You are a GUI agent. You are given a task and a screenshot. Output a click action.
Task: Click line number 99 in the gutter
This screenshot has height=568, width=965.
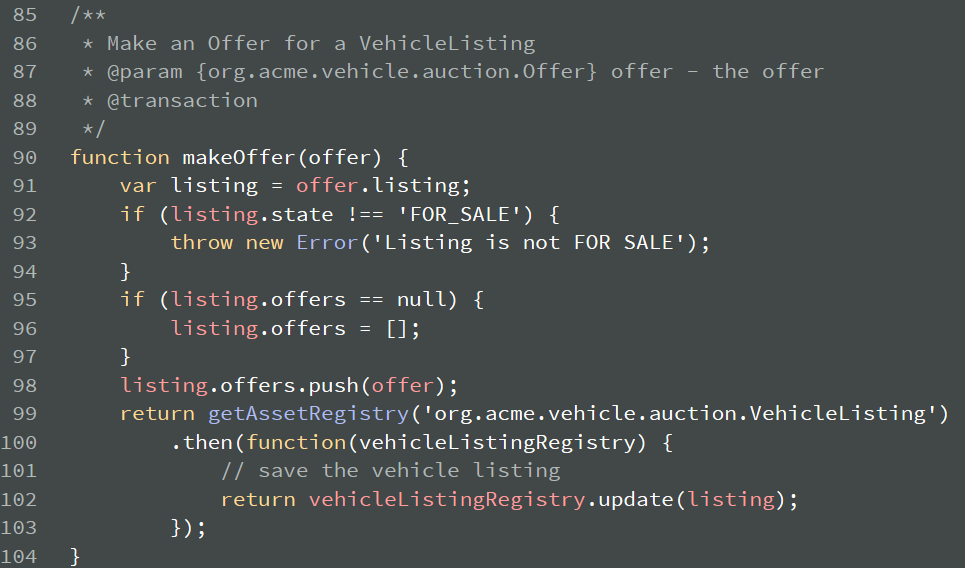coord(25,414)
